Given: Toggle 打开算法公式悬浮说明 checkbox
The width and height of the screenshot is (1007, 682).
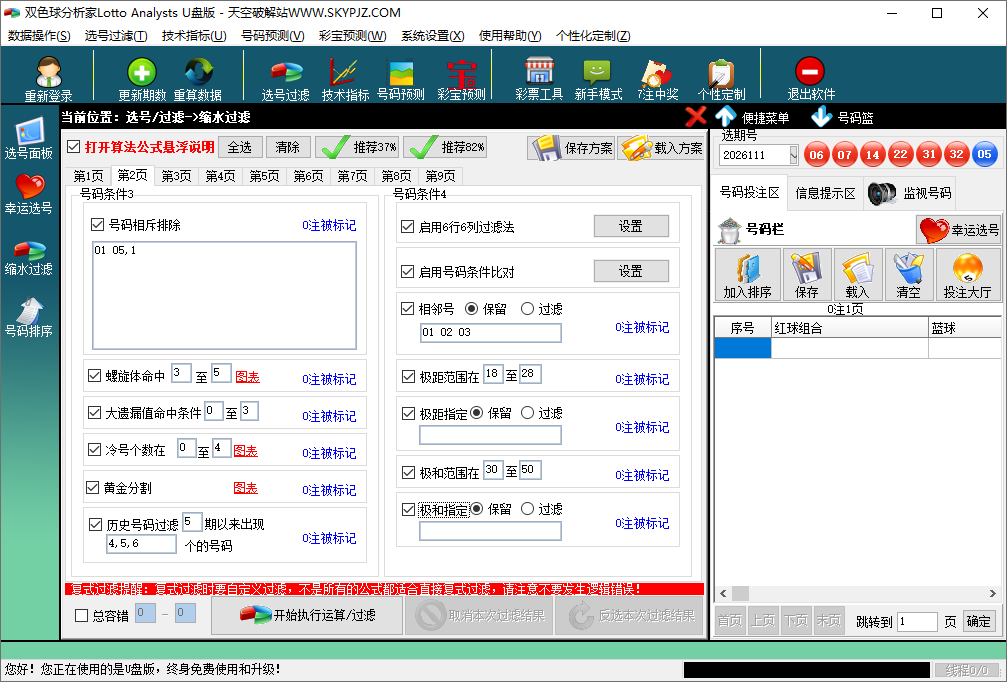Looking at the screenshot, I should click(x=74, y=147).
